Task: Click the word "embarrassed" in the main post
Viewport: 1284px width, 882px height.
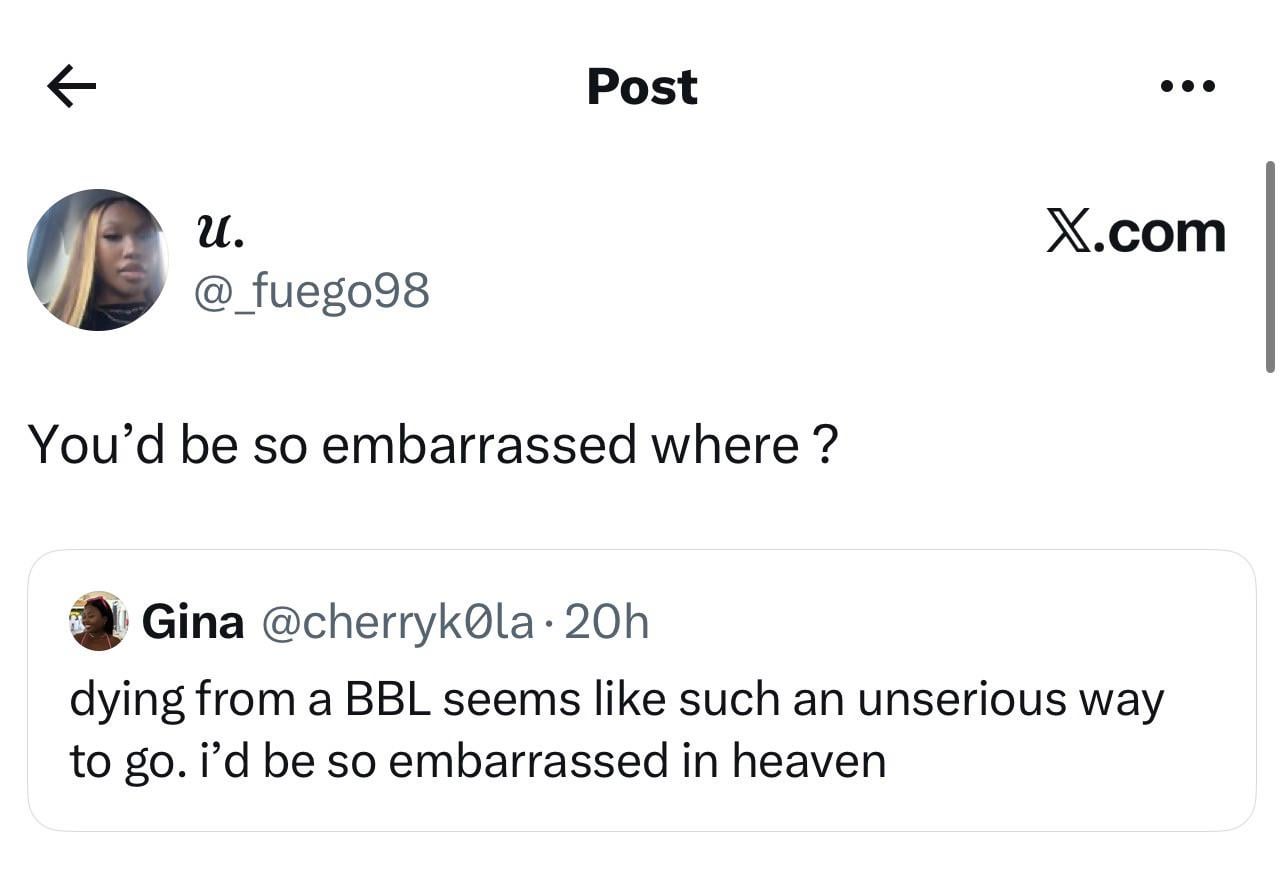Action: pos(480,444)
